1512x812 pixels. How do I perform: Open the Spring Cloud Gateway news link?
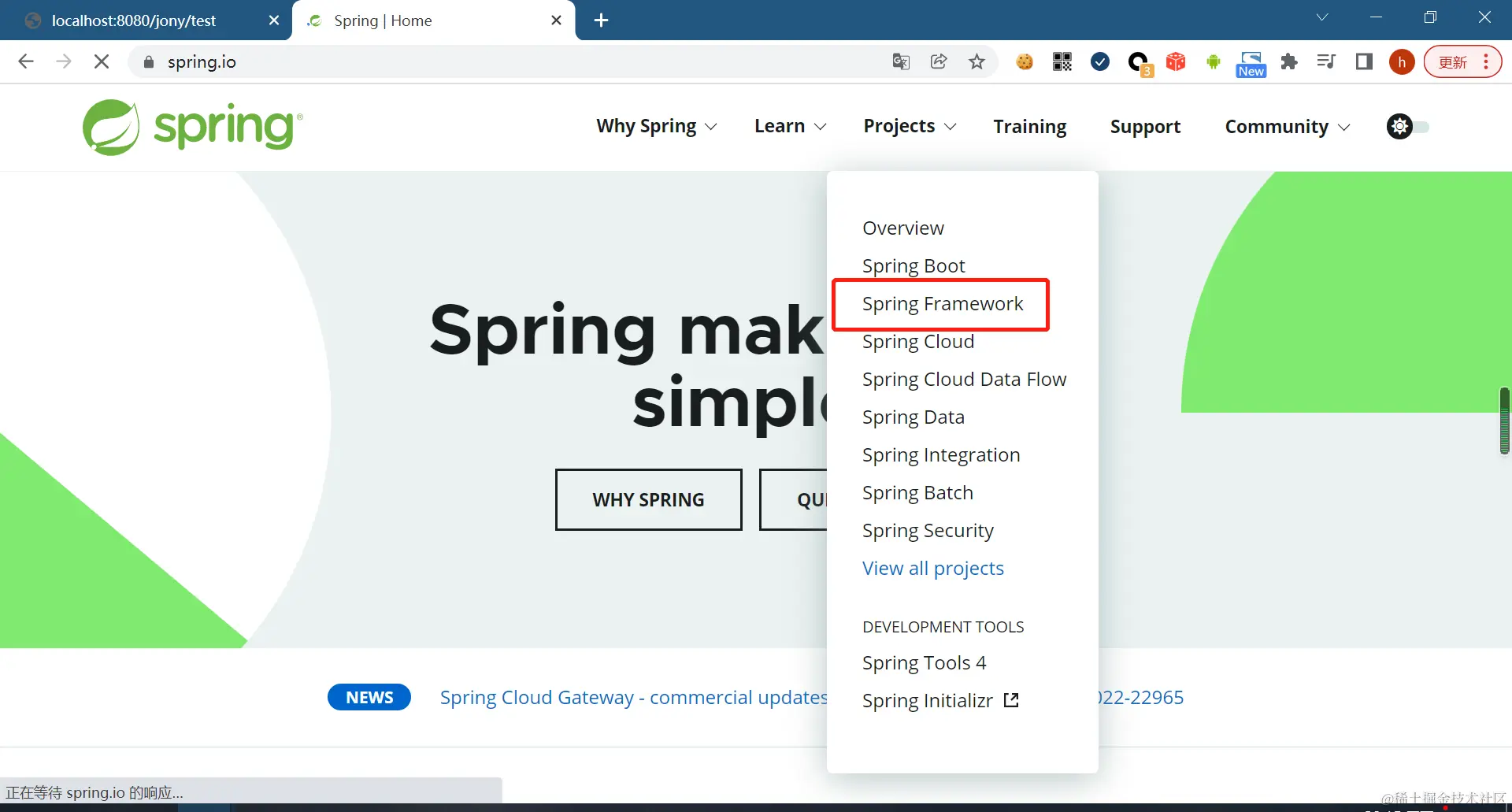(634, 698)
